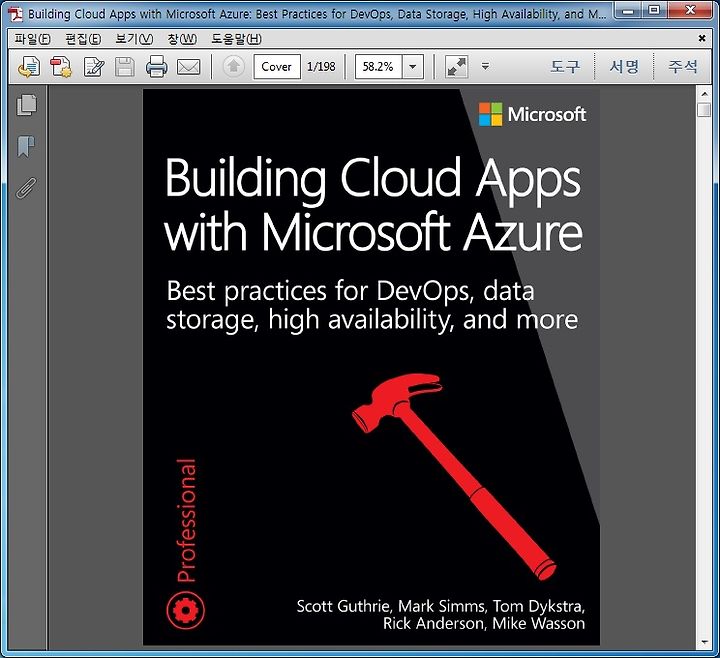
Task: Maximize the Acrobat window
Action: pos(654,10)
